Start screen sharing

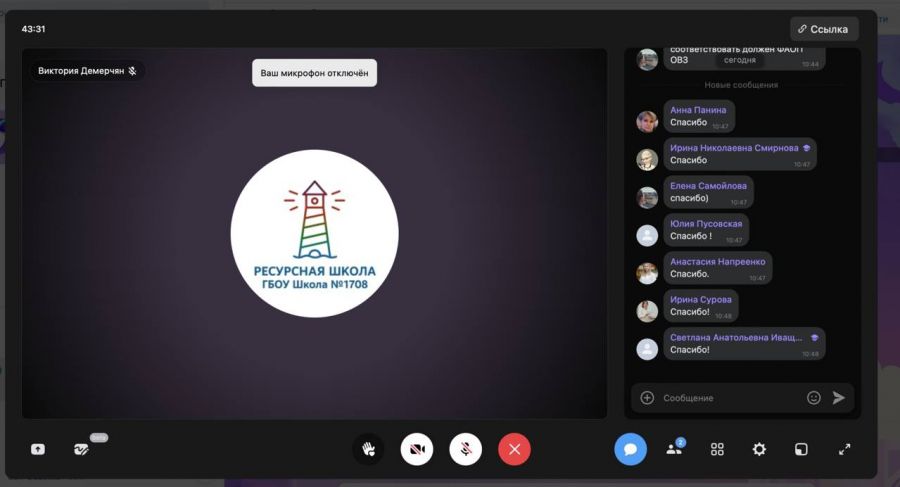pos(38,449)
